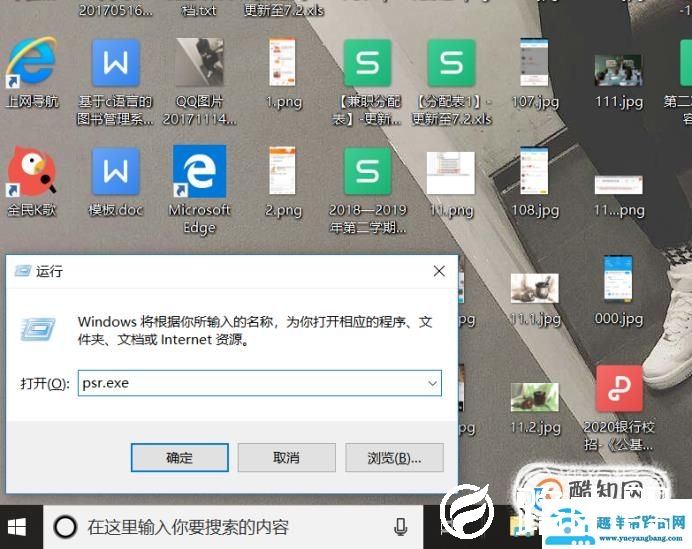
Task: Click 确定 in the Run dialog
Action: coord(180,458)
